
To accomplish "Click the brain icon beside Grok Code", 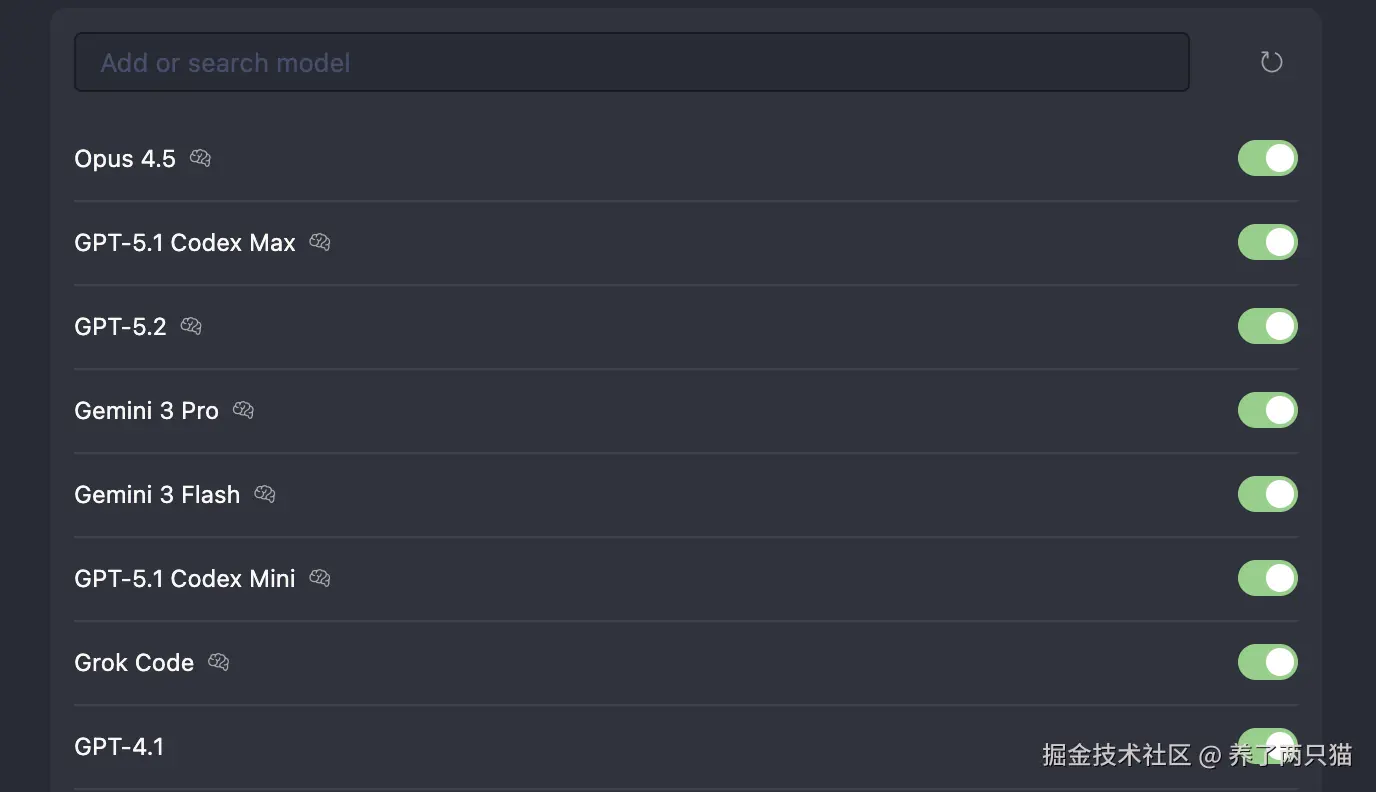I will pos(218,662).
